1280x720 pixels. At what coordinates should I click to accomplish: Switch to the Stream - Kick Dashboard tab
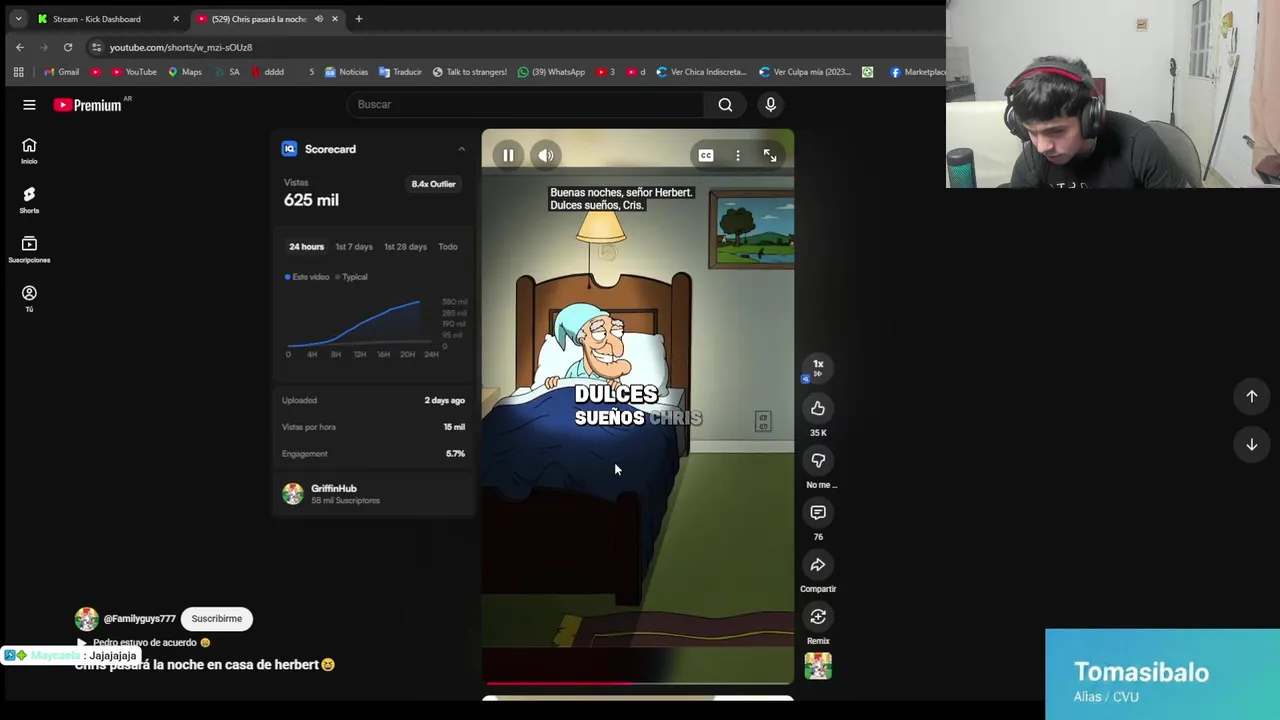pos(96,19)
